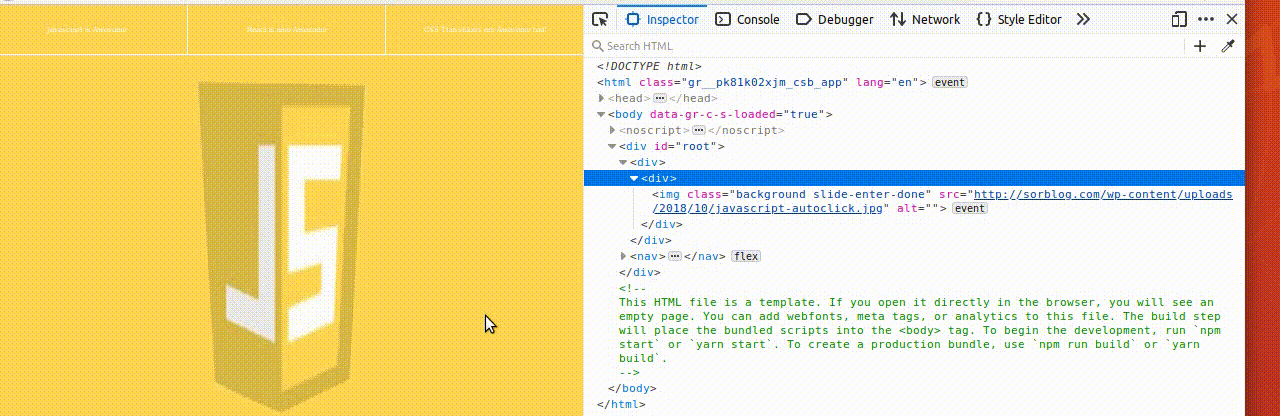Image resolution: width=1280 pixels, height=416 pixels.
Task: Collapse the selected highlighted div node
Action: [634, 178]
